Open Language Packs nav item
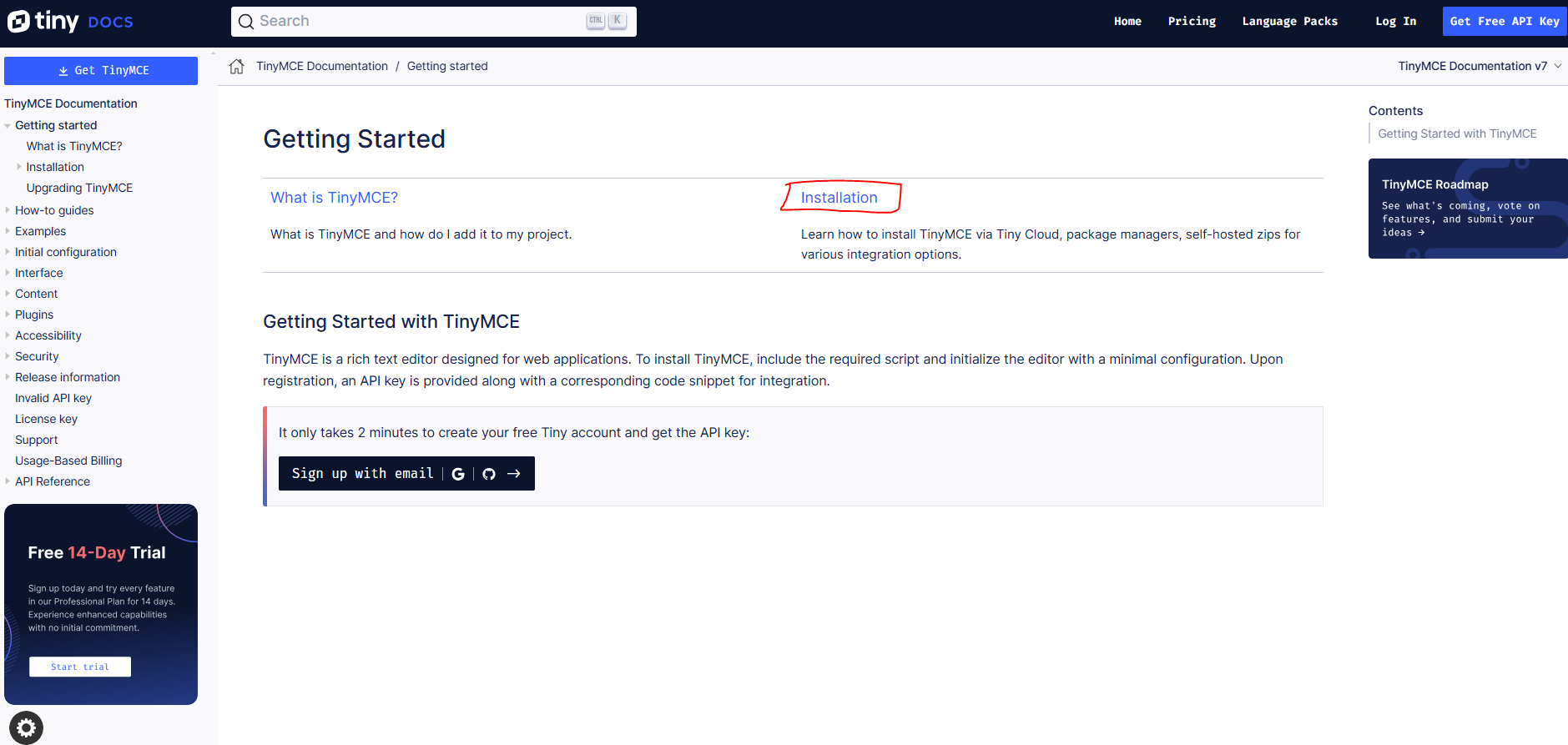 (1289, 22)
